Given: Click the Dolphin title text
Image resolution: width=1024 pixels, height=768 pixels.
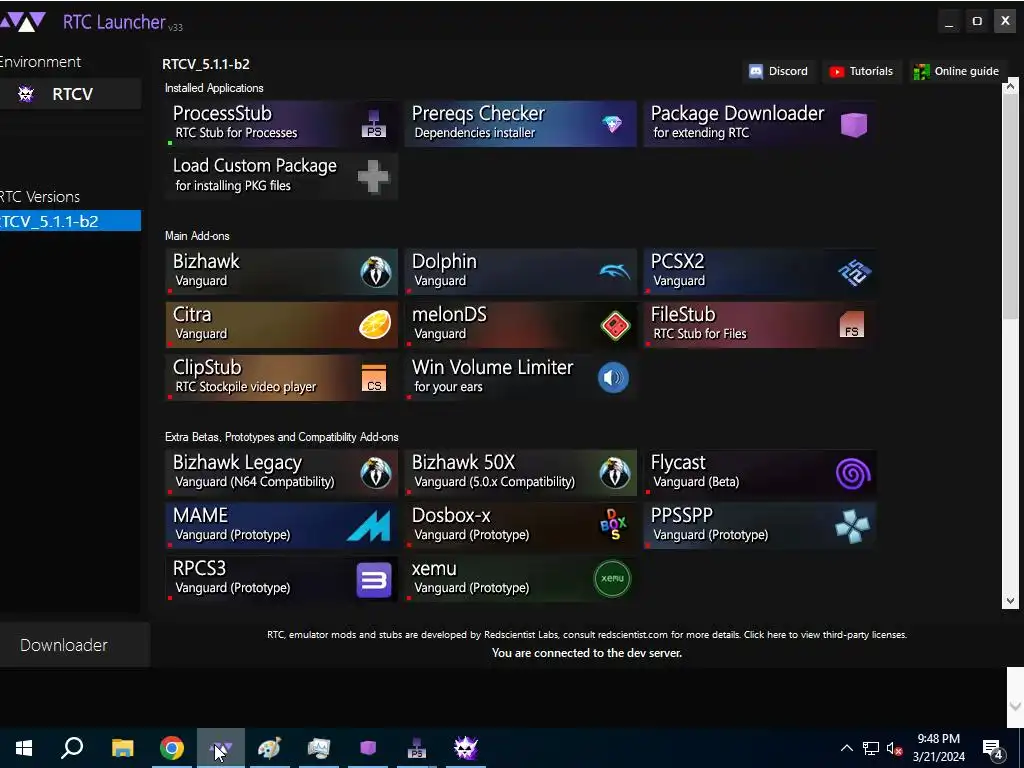Looking at the screenshot, I should [x=444, y=261].
